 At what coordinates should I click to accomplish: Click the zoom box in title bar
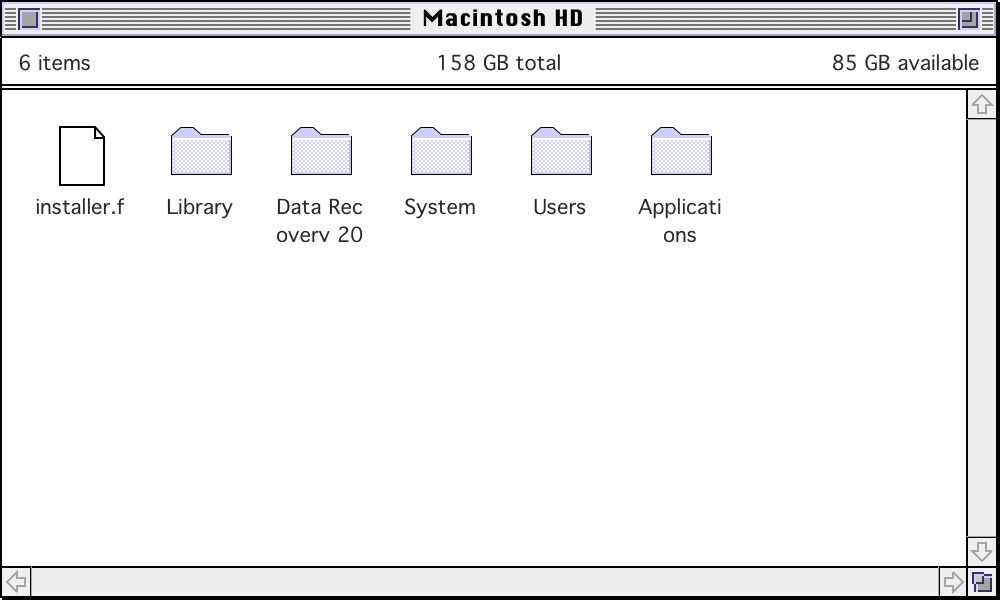point(969,19)
